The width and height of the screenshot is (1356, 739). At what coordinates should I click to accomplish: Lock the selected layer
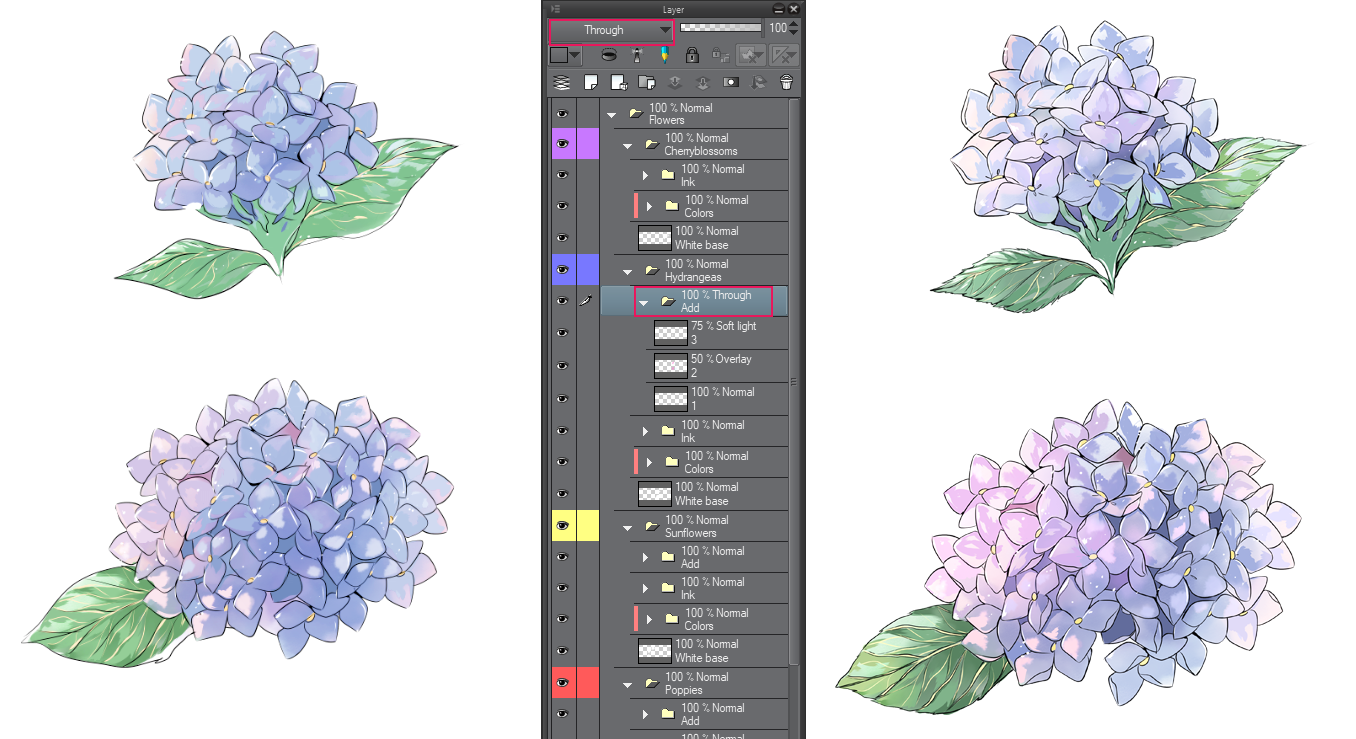[692, 55]
